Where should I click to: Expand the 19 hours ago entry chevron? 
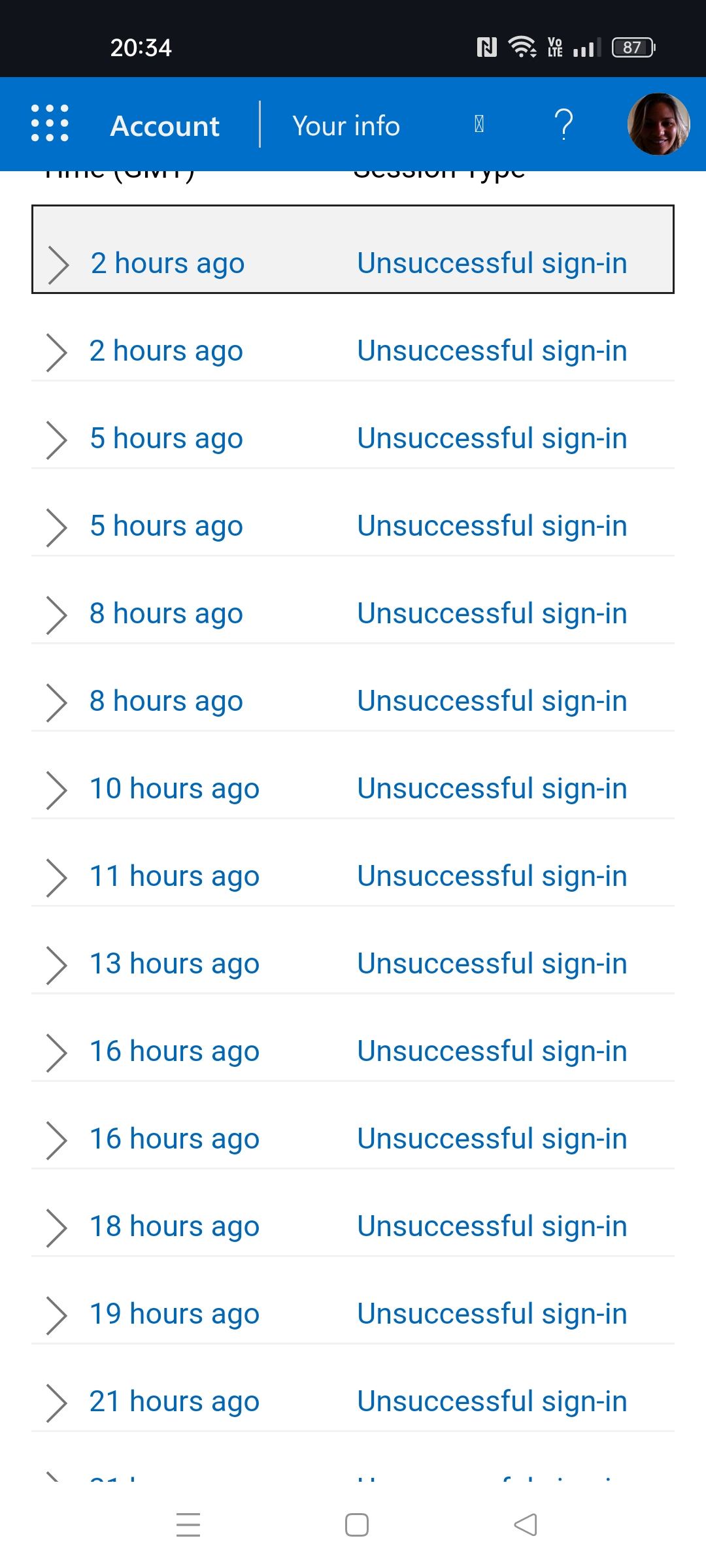pyautogui.click(x=57, y=1315)
